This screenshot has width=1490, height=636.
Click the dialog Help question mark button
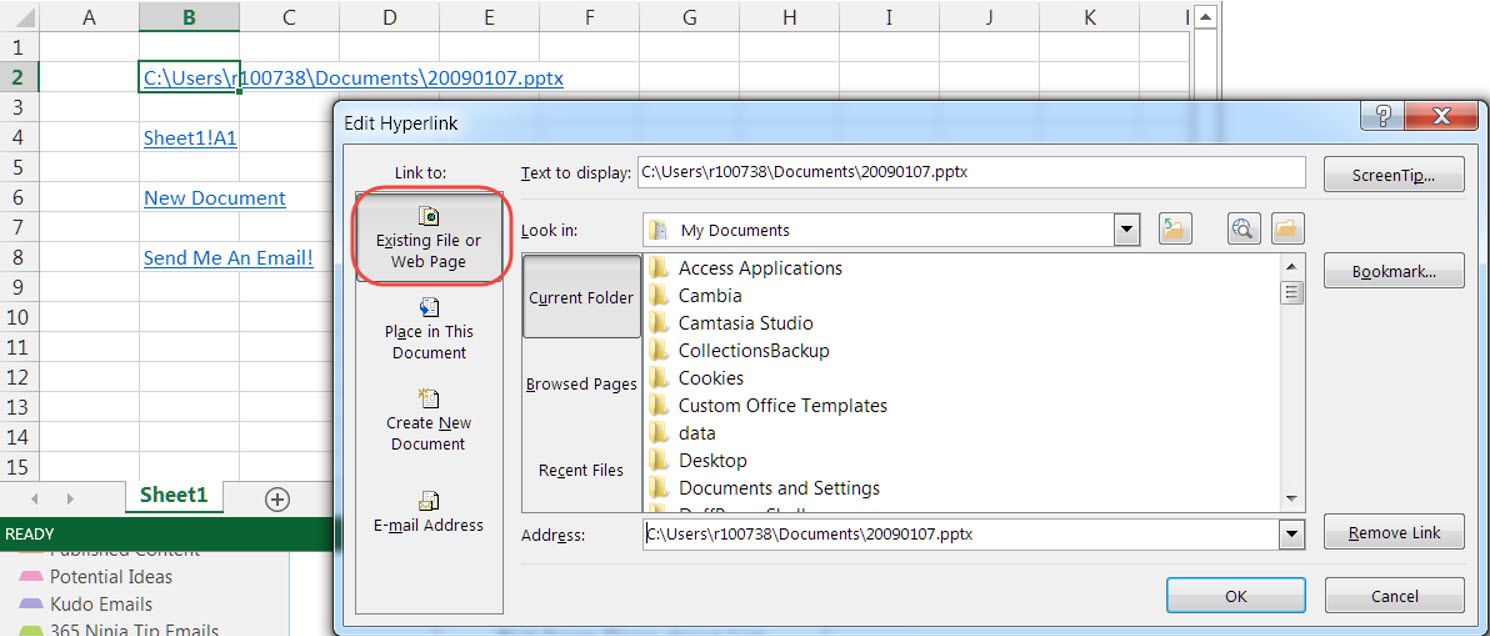click(x=1382, y=116)
